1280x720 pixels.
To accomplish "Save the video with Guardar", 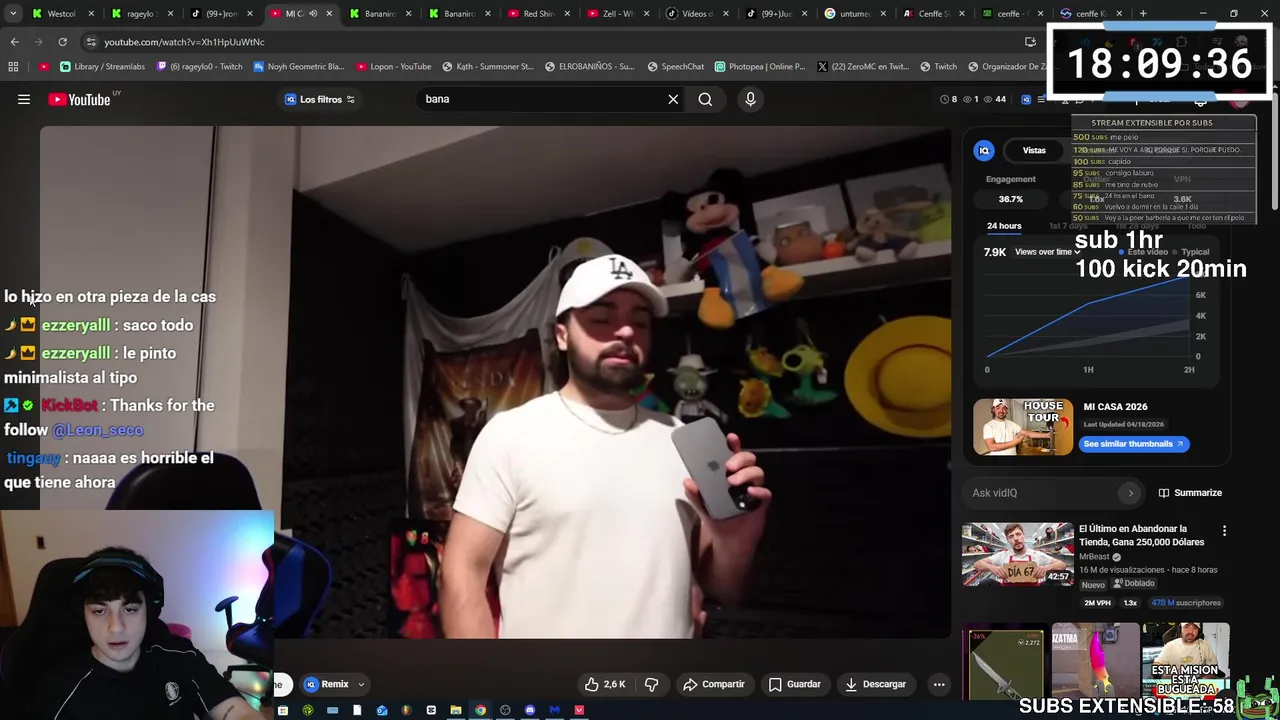I will point(795,685).
